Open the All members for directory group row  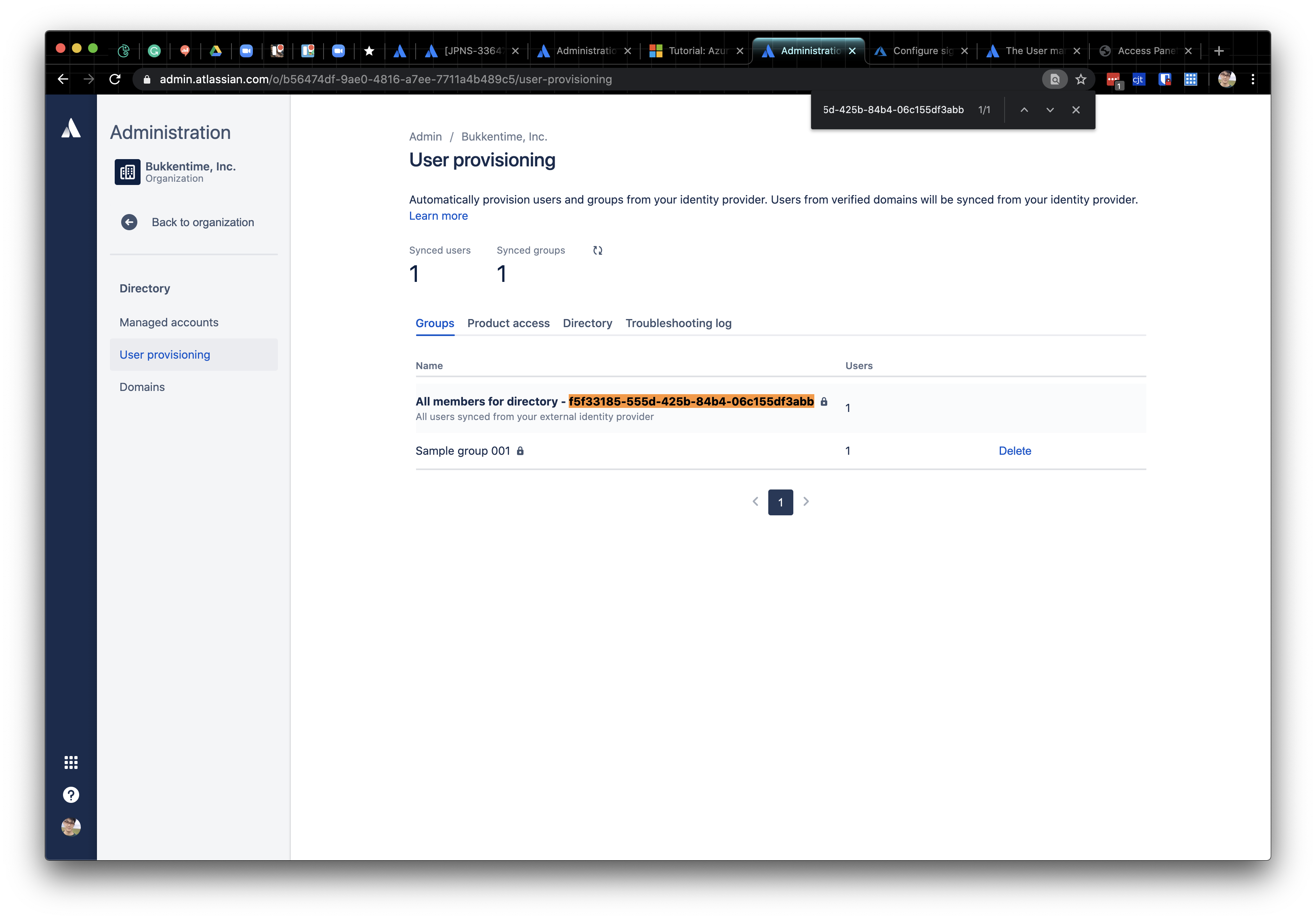pyautogui.click(x=781, y=408)
